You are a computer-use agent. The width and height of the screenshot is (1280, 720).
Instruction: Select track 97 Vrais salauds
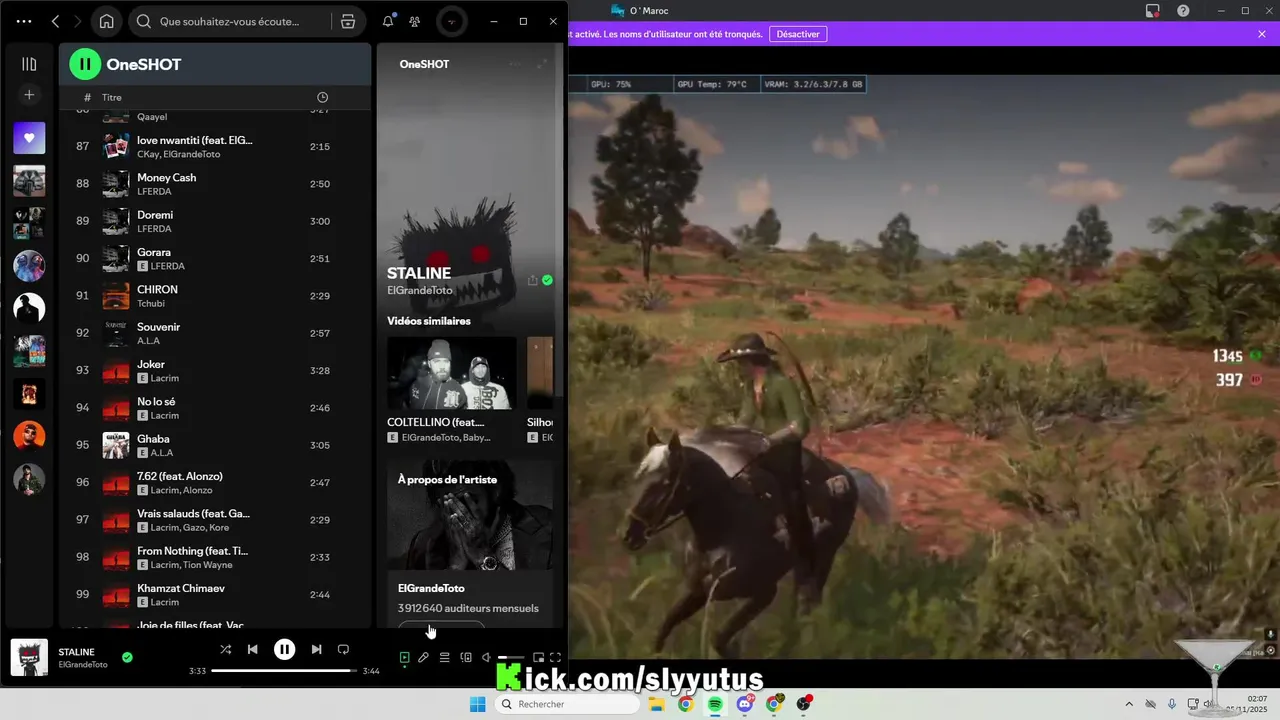(x=215, y=520)
